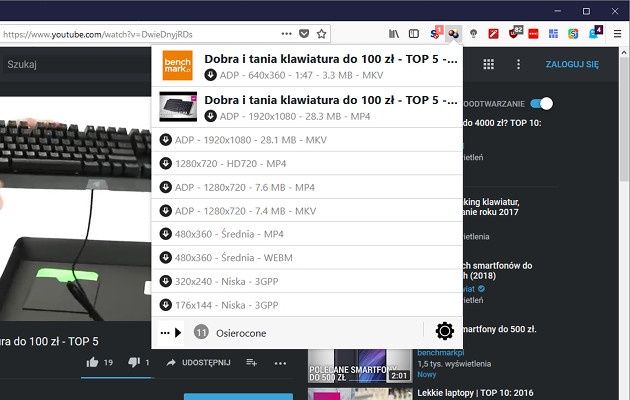Click keyboard video thumbnail in popup
The image size is (630, 400).
click(178, 106)
